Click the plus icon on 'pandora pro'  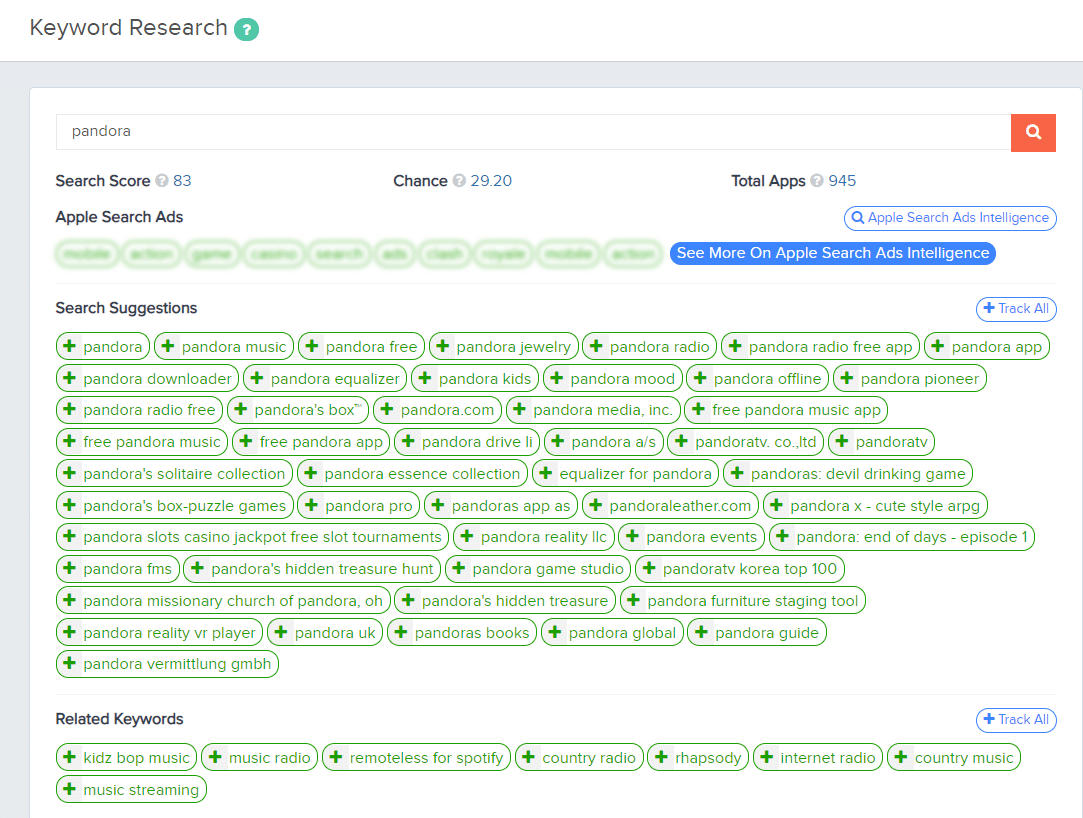click(x=312, y=505)
